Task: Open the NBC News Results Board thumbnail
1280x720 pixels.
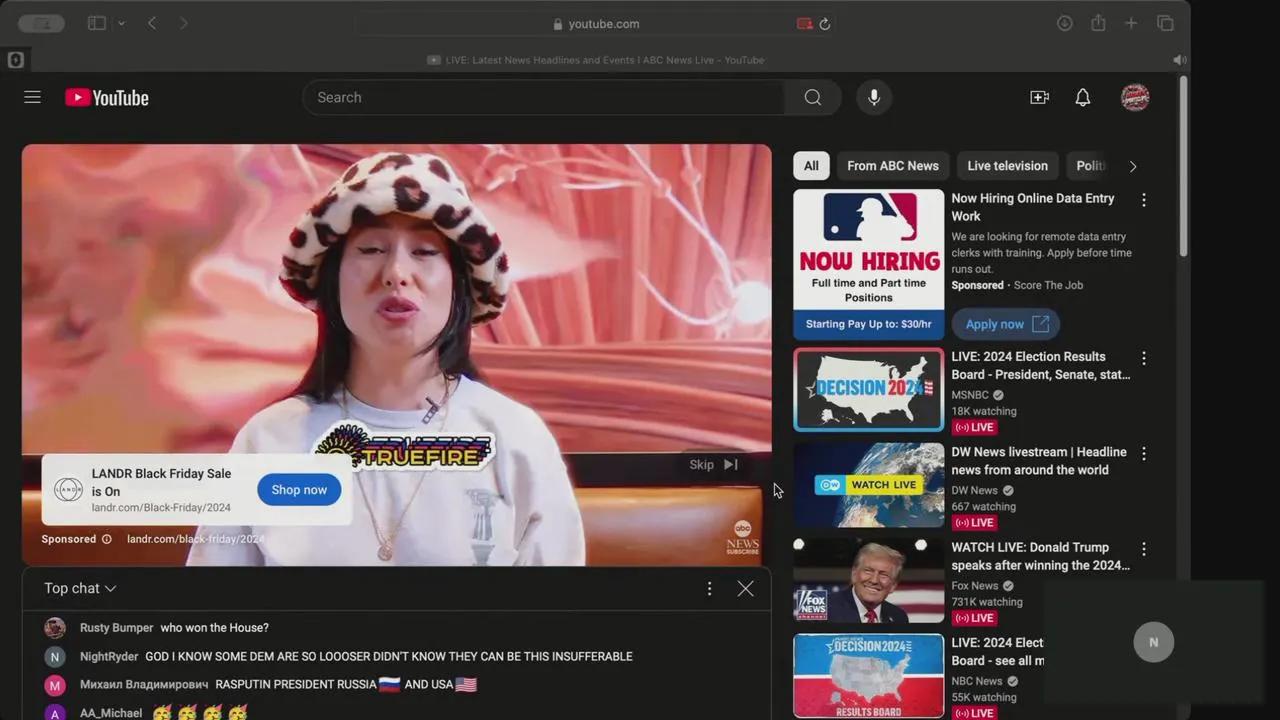Action: click(868, 676)
